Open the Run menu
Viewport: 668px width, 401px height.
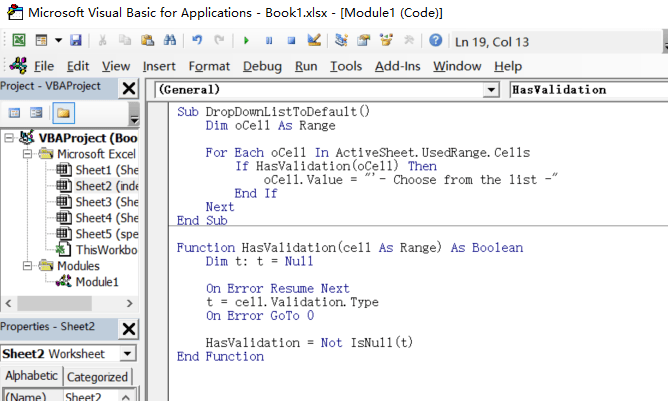306,66
